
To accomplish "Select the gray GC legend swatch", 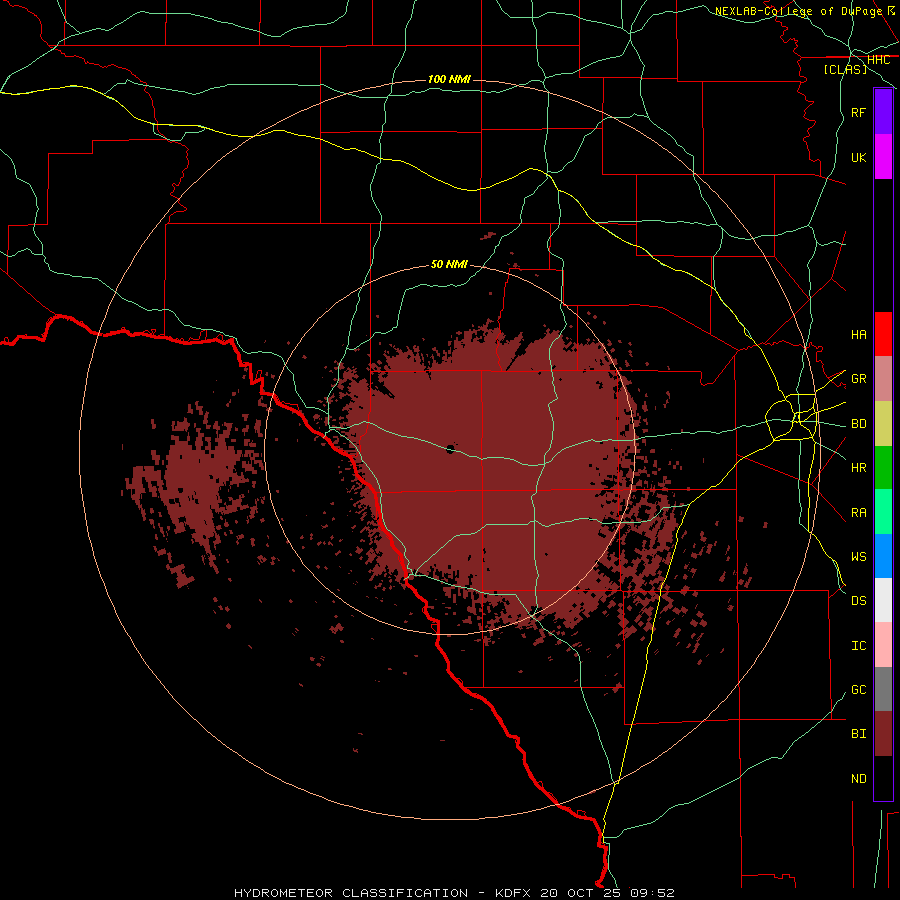I will (883, 689).
